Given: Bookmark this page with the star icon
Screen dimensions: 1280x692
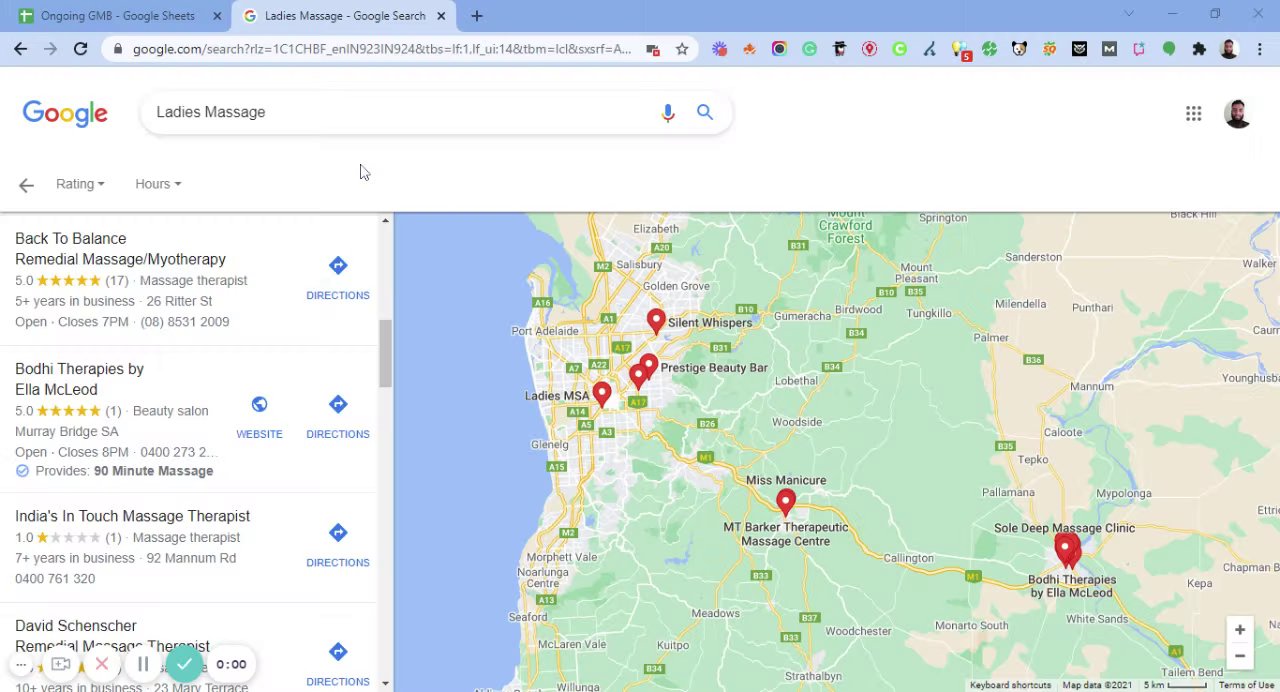Looking at the screenshot, I should pos(682,49).
